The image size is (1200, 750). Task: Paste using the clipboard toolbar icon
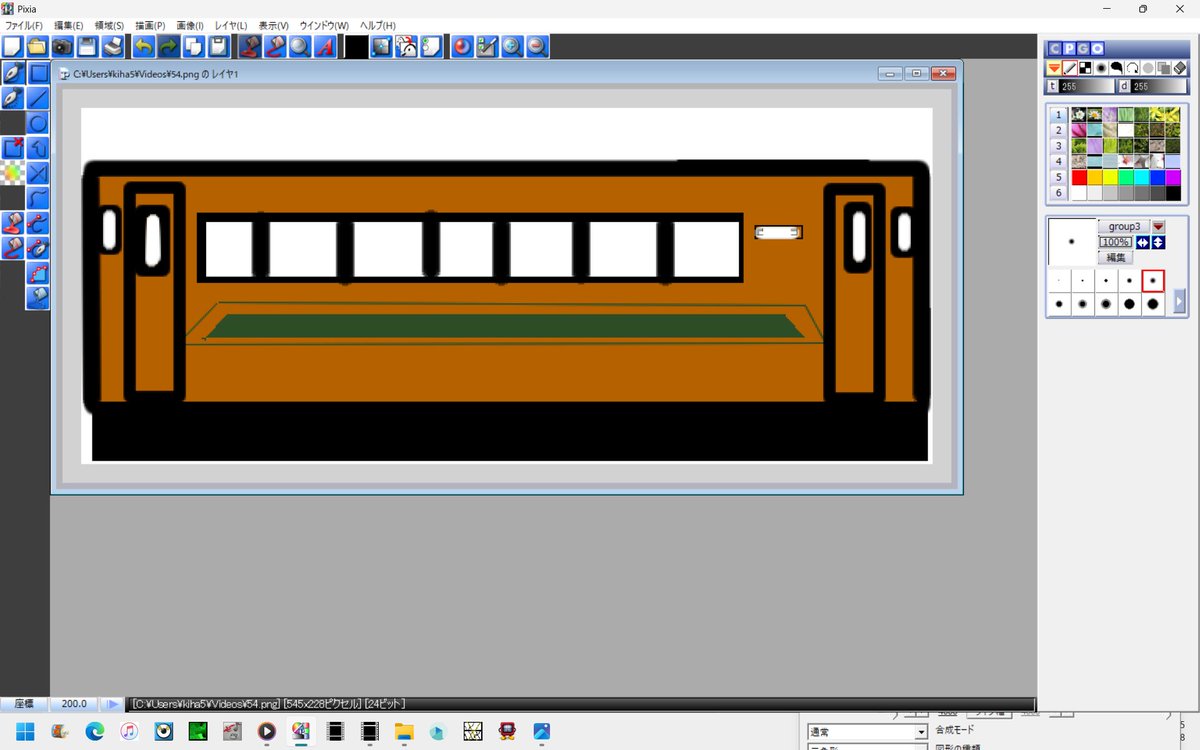218,46
